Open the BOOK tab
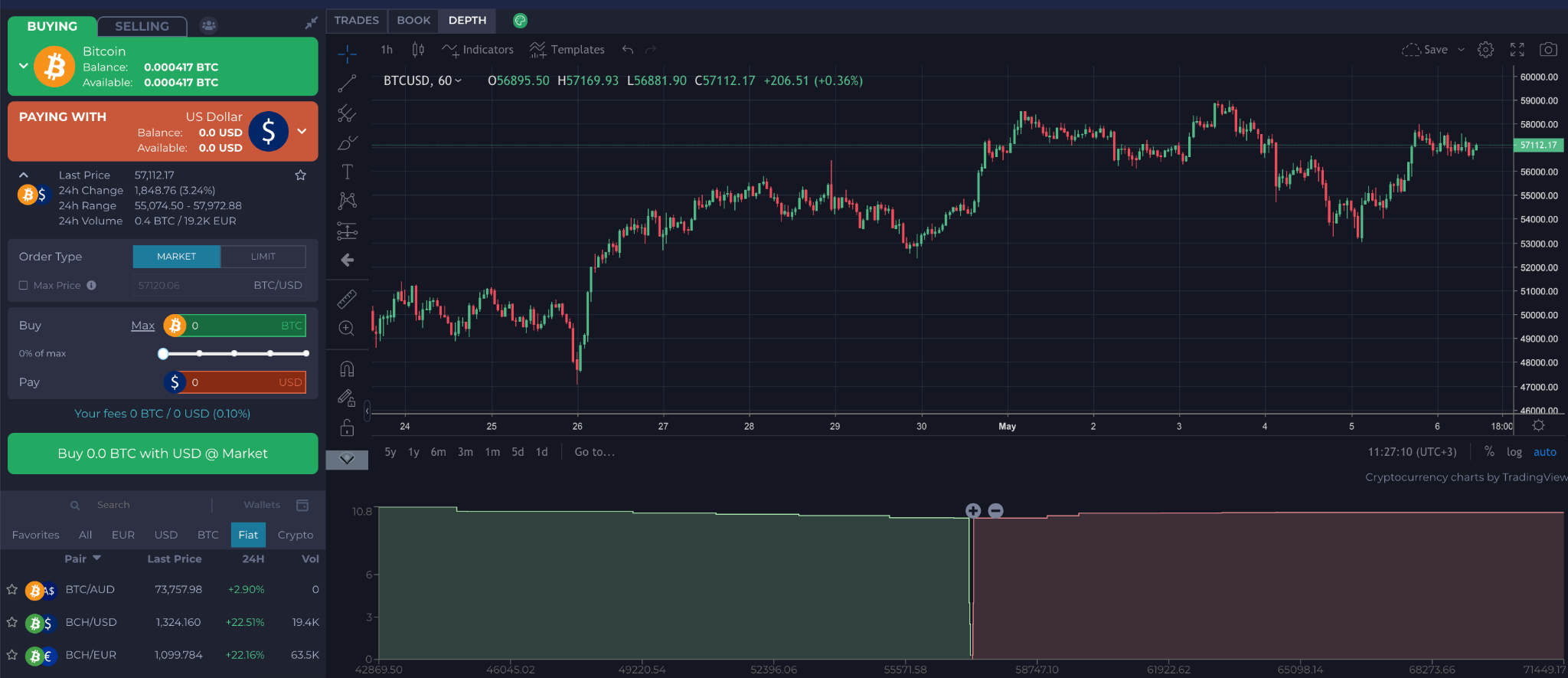This screenshot has width=1568, height=678. (413, 21)
